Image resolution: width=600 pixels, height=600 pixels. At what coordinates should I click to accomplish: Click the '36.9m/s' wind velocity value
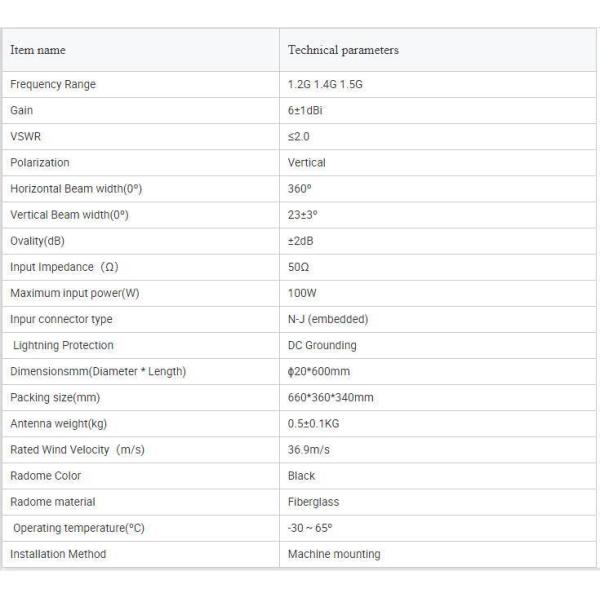(x=309, y=450)
